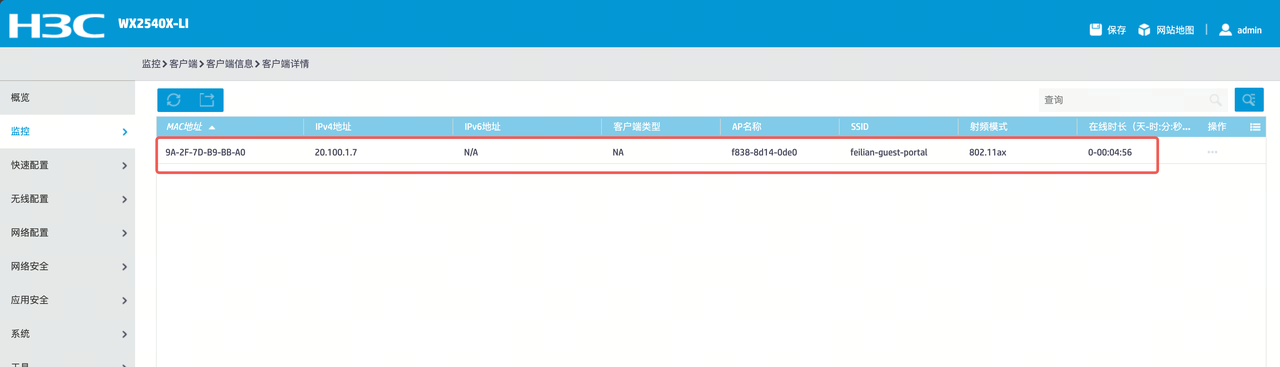The image size is (1280, 367).
Task: Click 保存 in the top bar
Action: [1117, 30]
